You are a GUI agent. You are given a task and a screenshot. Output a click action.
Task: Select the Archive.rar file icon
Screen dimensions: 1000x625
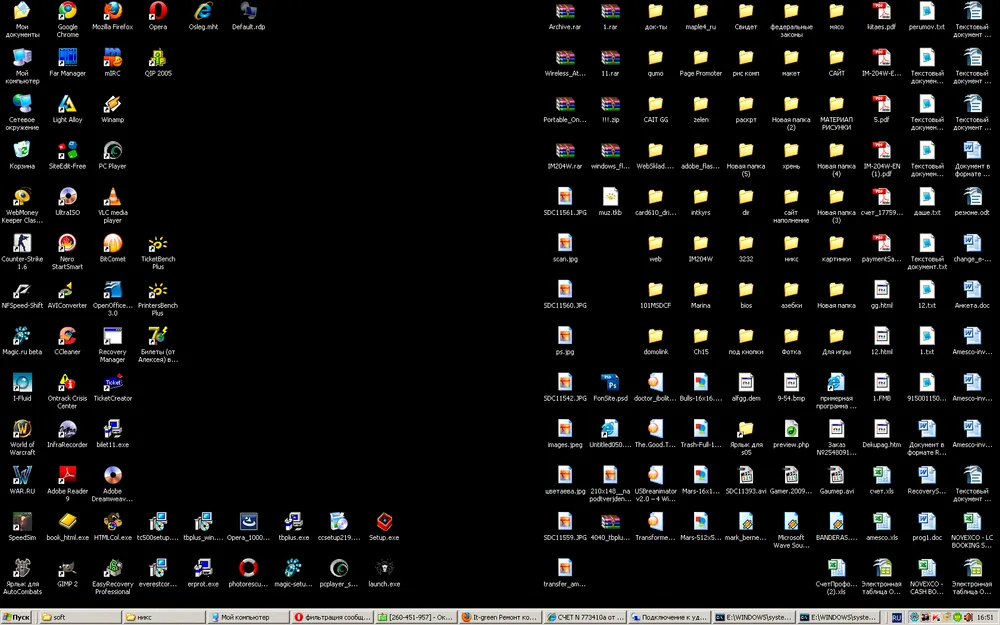click(565, 13)
